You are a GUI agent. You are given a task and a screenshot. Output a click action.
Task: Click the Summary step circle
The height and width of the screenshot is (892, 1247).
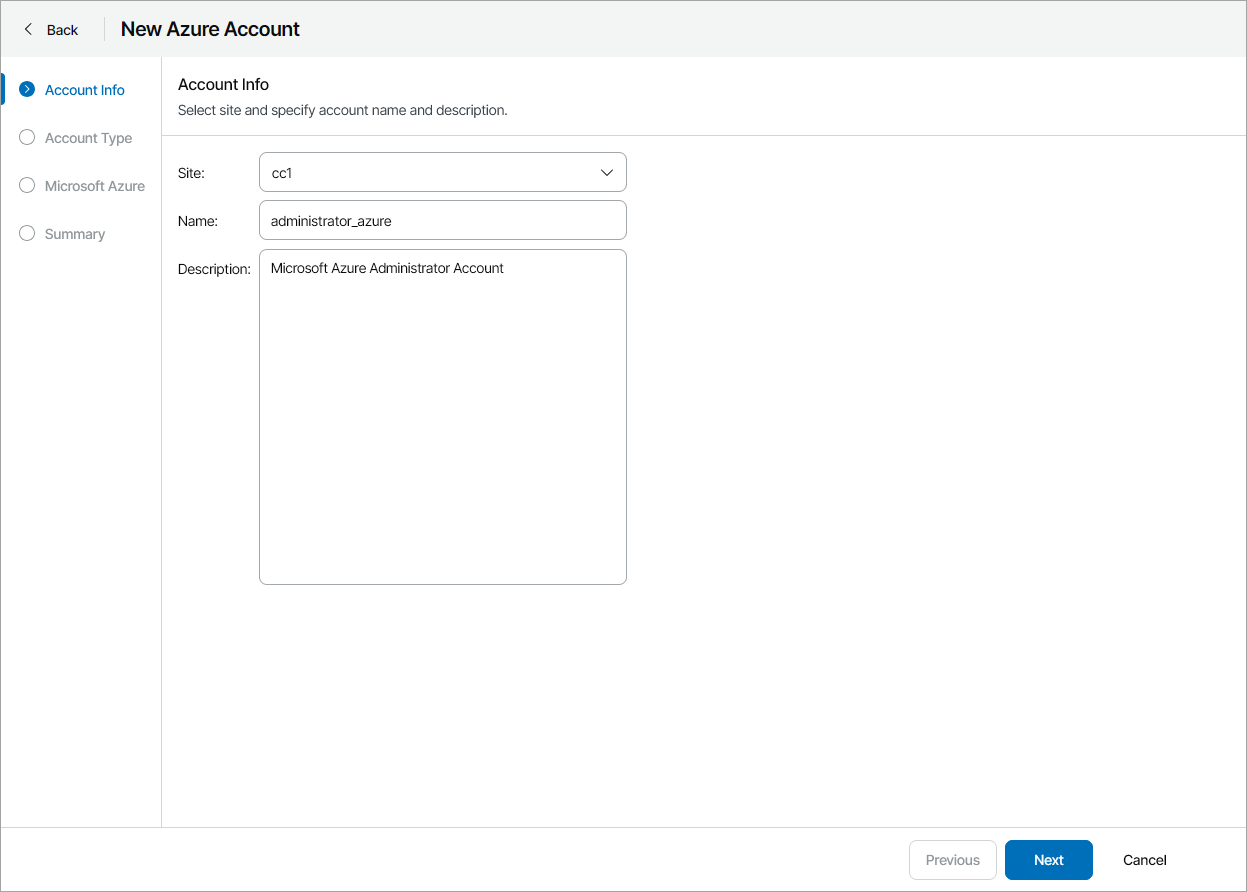pos(27,234)
